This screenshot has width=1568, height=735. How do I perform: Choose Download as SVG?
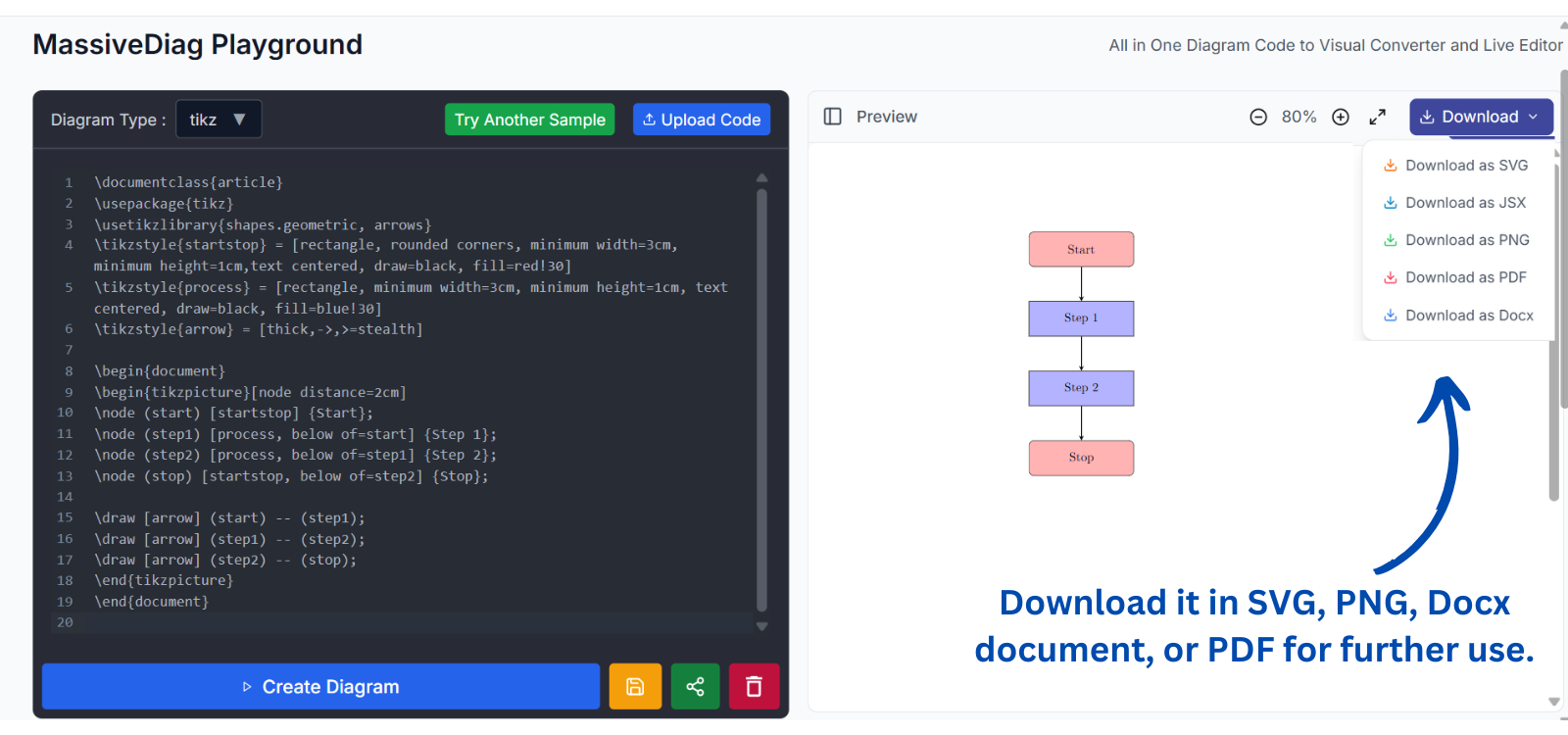tap(1456, 166)
